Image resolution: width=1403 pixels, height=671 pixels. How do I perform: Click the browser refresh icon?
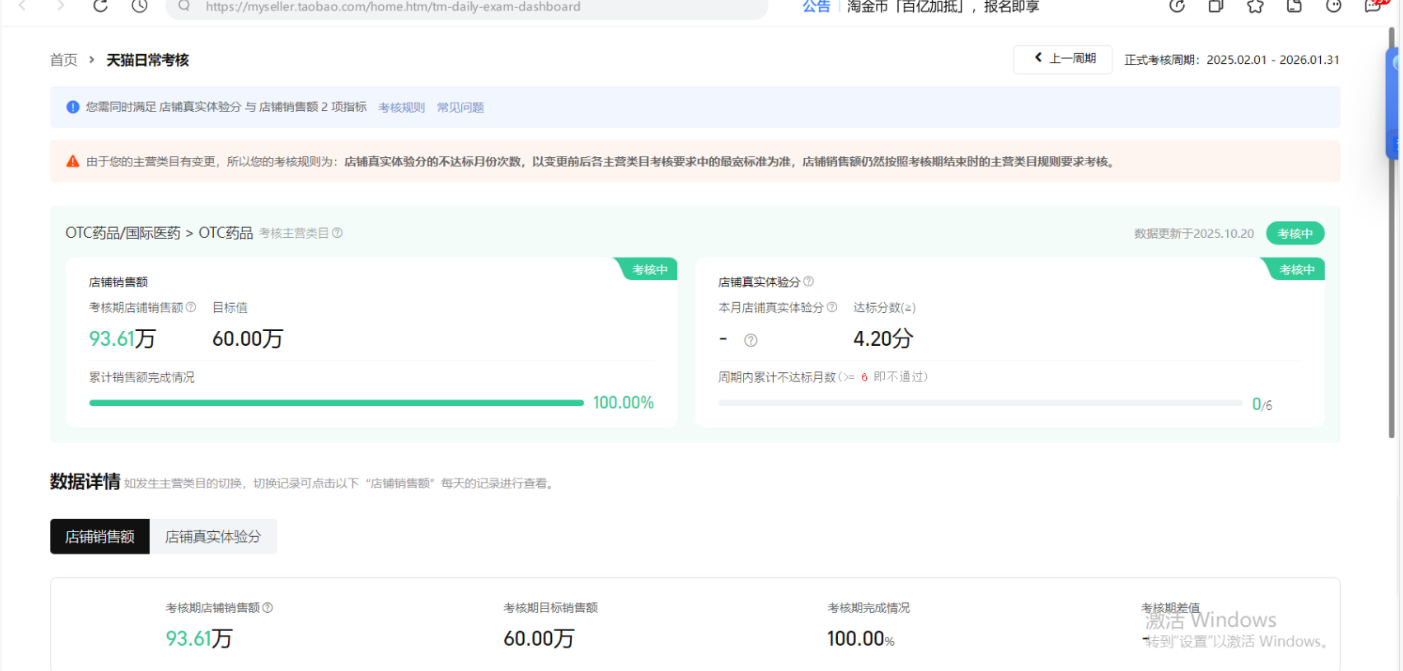[x=100, y=6]
